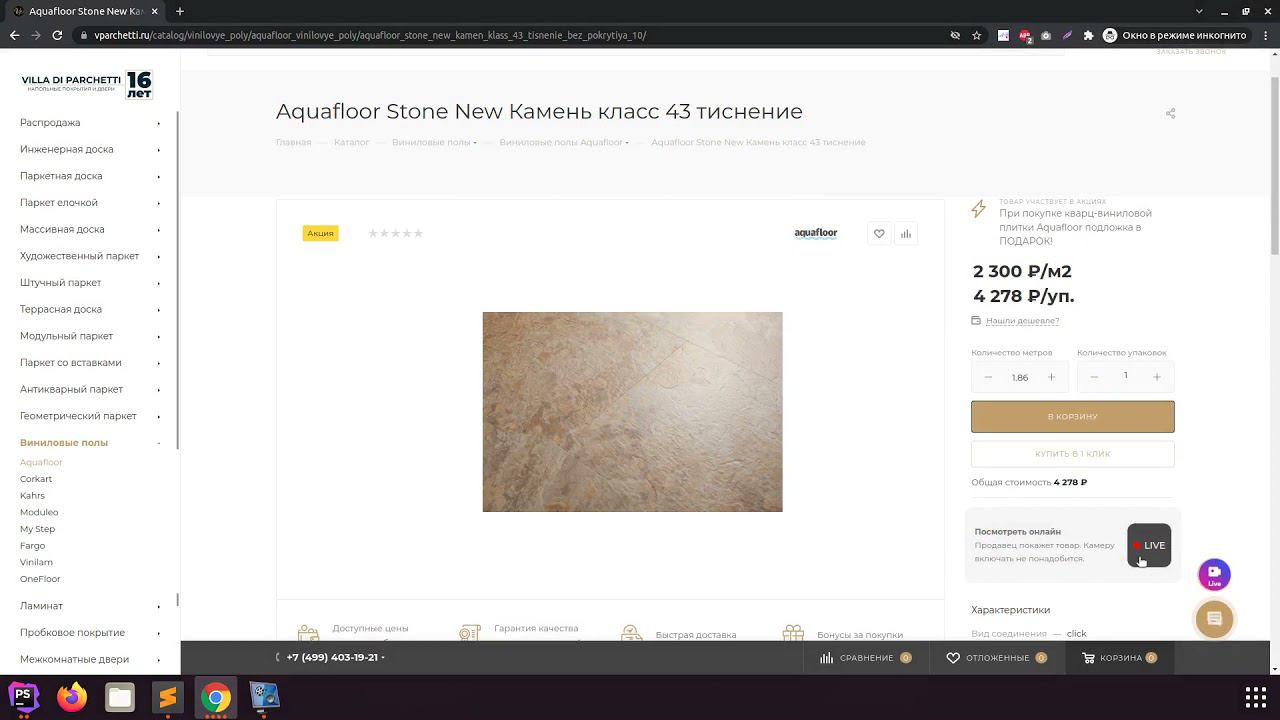The height and width of the screenshot is (720, 1280).
Task: Open a new browser tab
Action: tap(180, 11)
